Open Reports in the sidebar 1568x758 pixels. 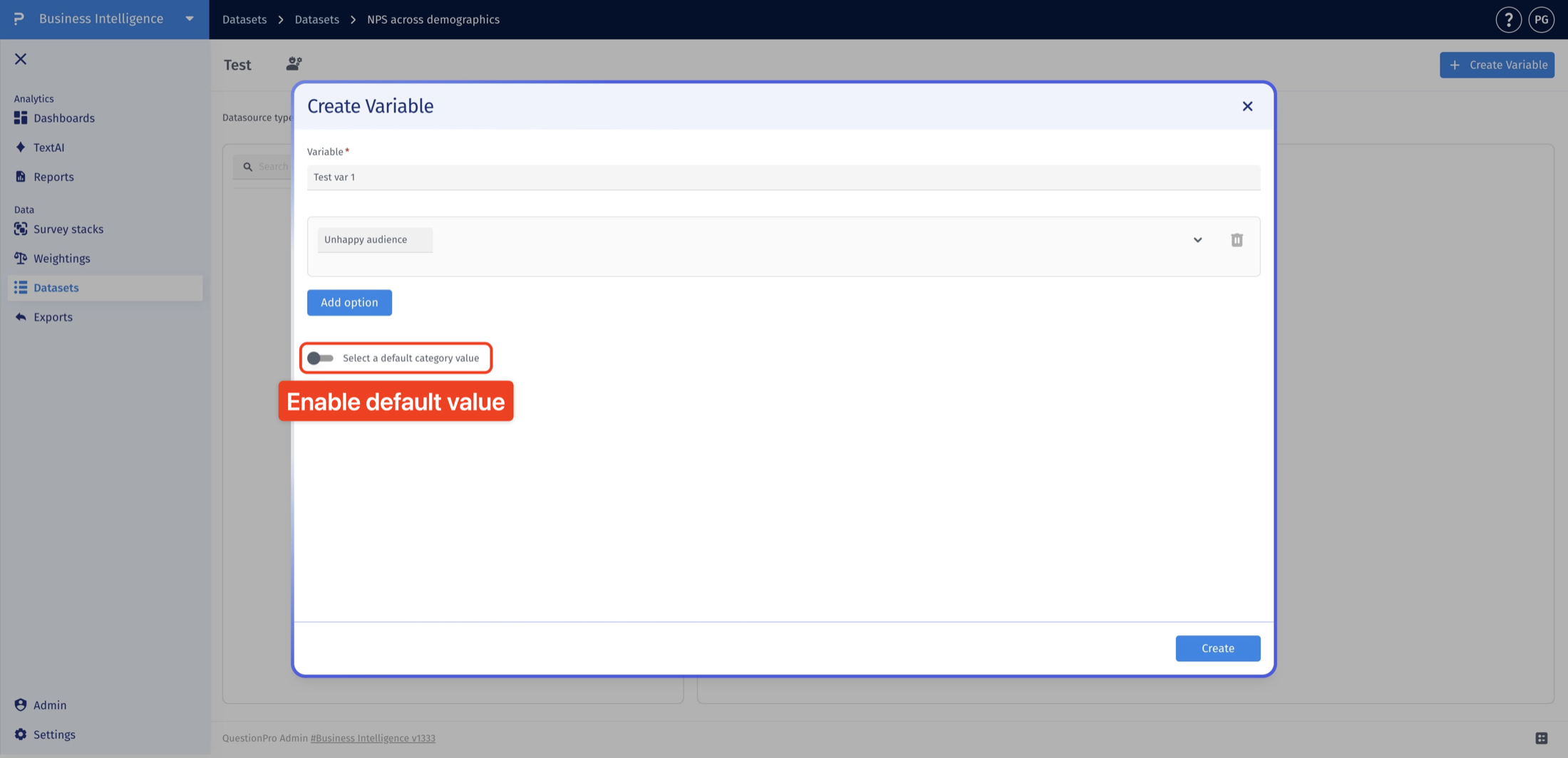tap(53, 177)
